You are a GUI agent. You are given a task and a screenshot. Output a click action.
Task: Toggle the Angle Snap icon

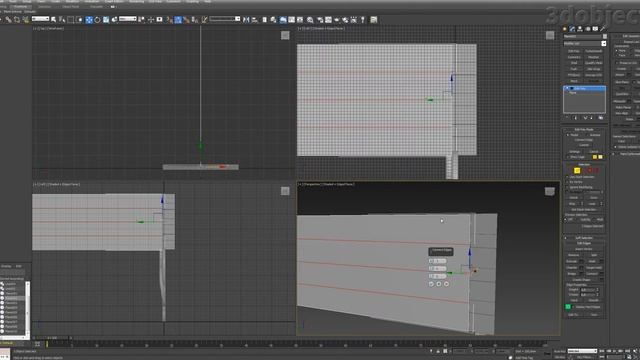pyautogui.click(x=178, y=20)
